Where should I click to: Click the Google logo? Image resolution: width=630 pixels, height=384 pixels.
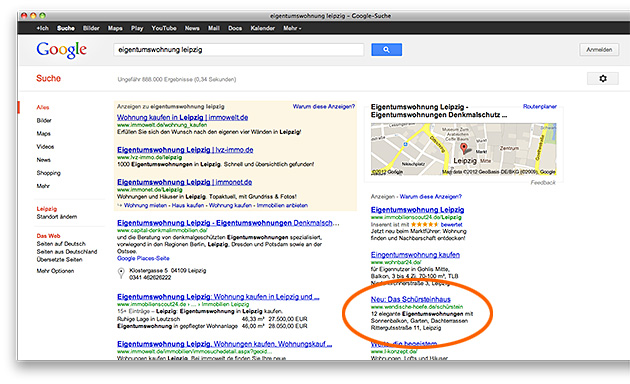[61, 50]
